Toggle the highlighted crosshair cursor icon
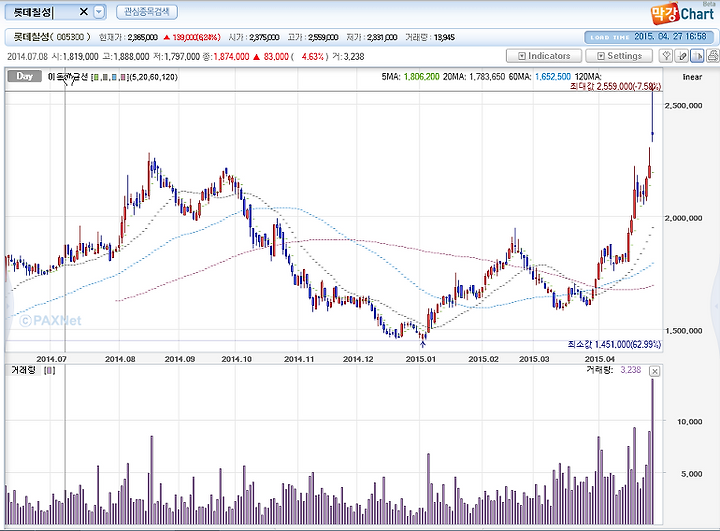720x531 pixels. (x=697, y=56)
